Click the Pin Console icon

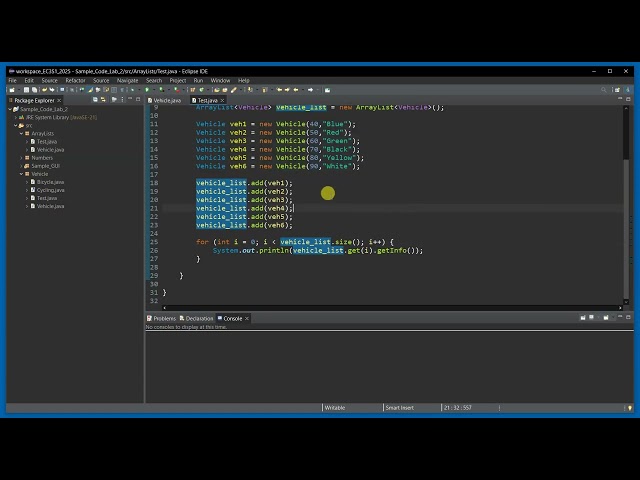(583, 317)
